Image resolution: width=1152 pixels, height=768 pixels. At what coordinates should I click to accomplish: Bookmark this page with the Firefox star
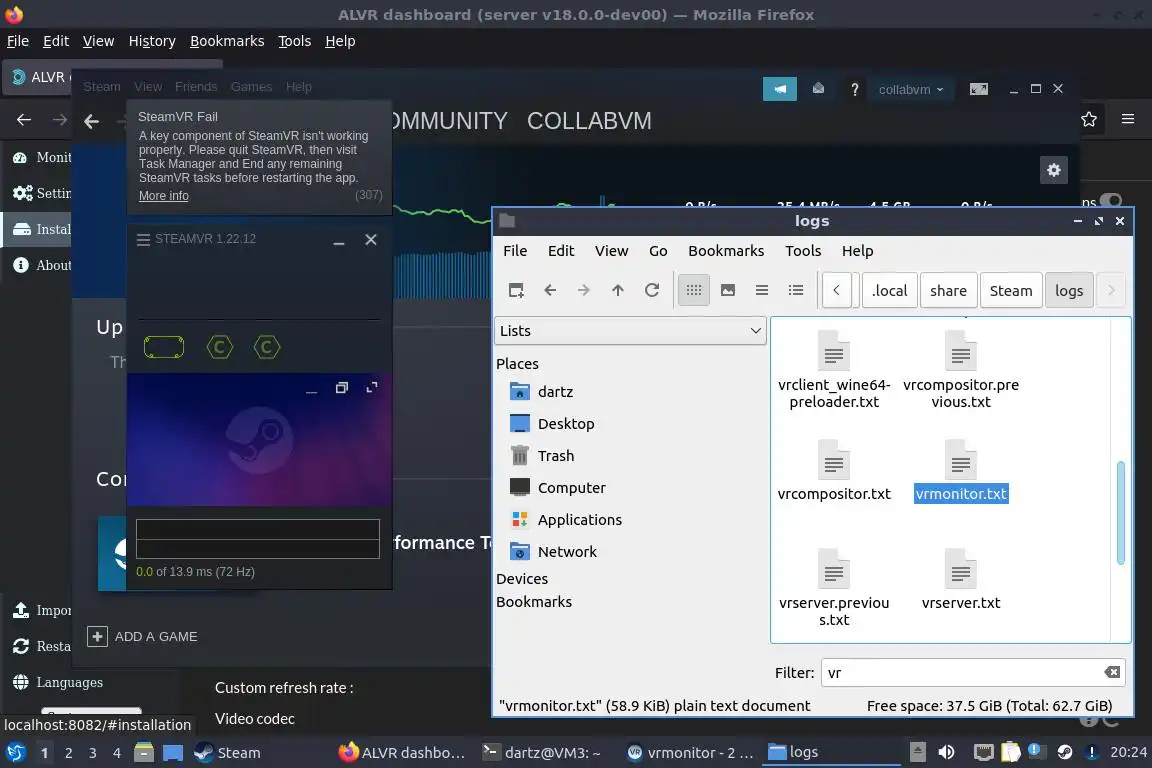click(1089, 119)
